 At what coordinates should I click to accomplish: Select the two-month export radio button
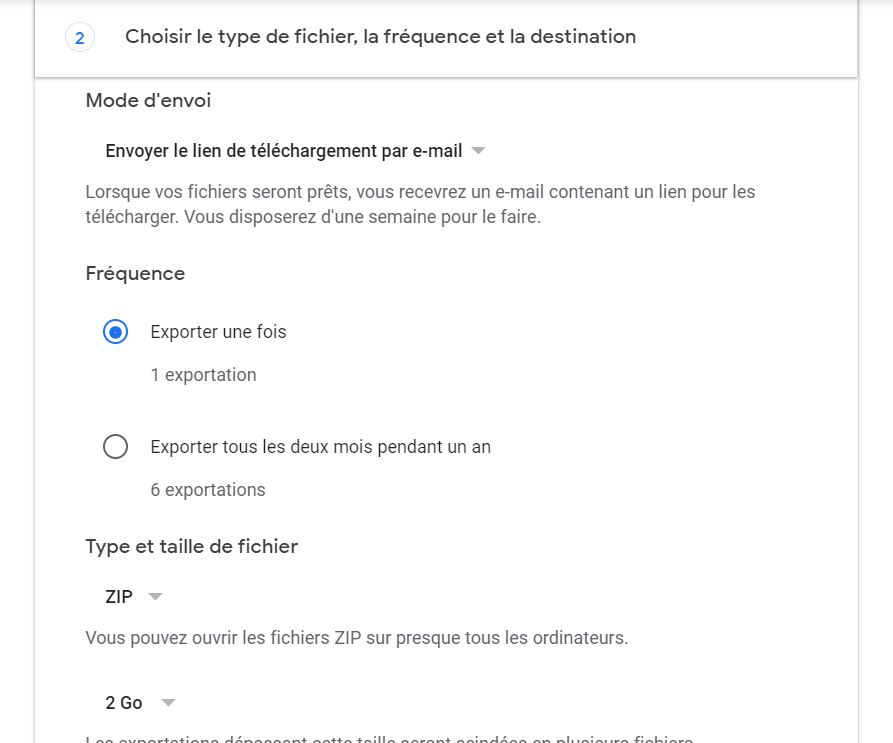(116, 447)
